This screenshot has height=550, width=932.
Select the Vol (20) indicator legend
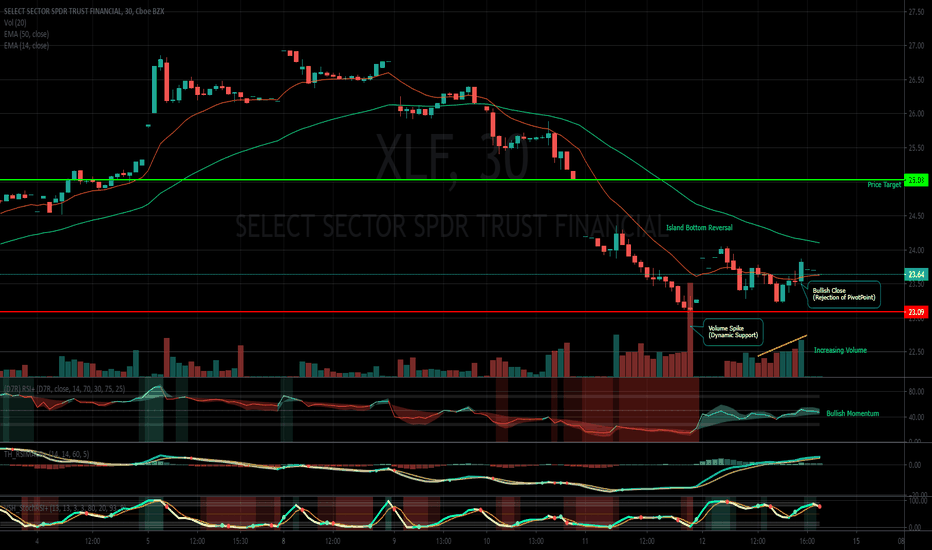pyautogui.click(x=15, y=23)
